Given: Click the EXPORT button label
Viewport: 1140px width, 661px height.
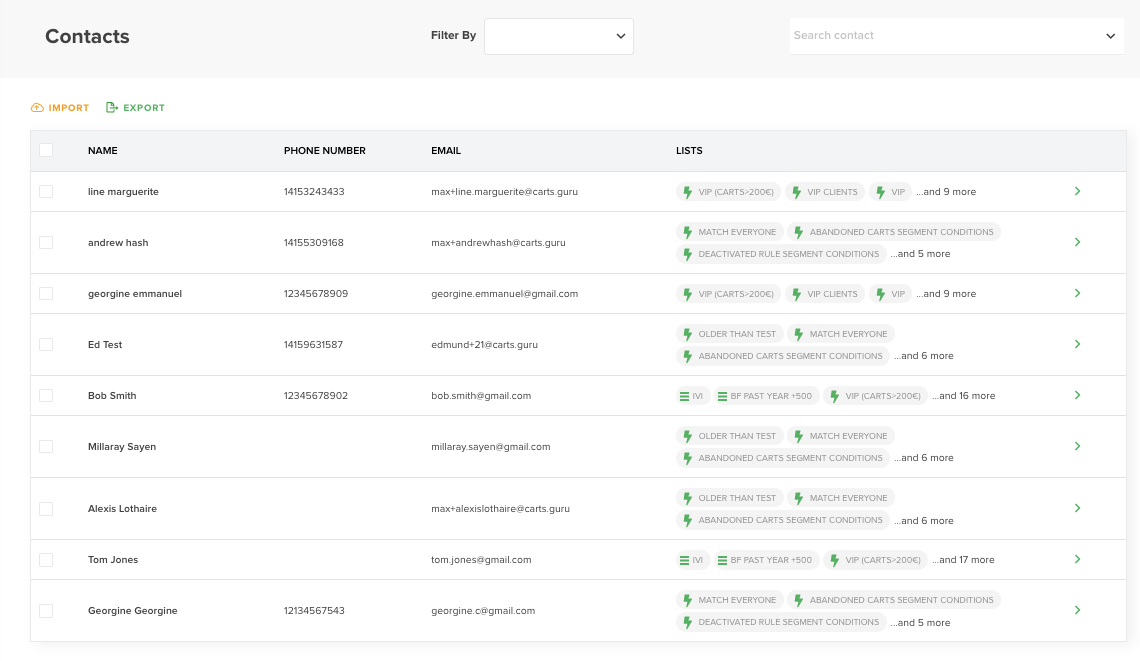Looking at the screenshot, I should [x=144, y=108].
